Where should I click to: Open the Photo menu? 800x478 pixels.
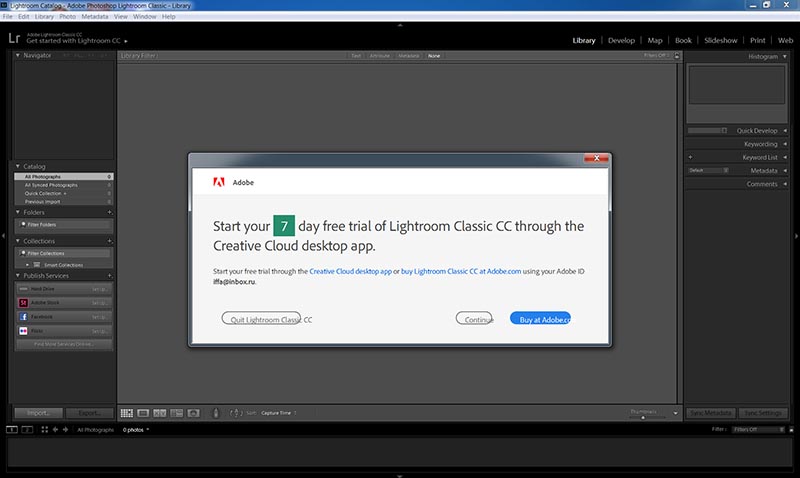67,16
